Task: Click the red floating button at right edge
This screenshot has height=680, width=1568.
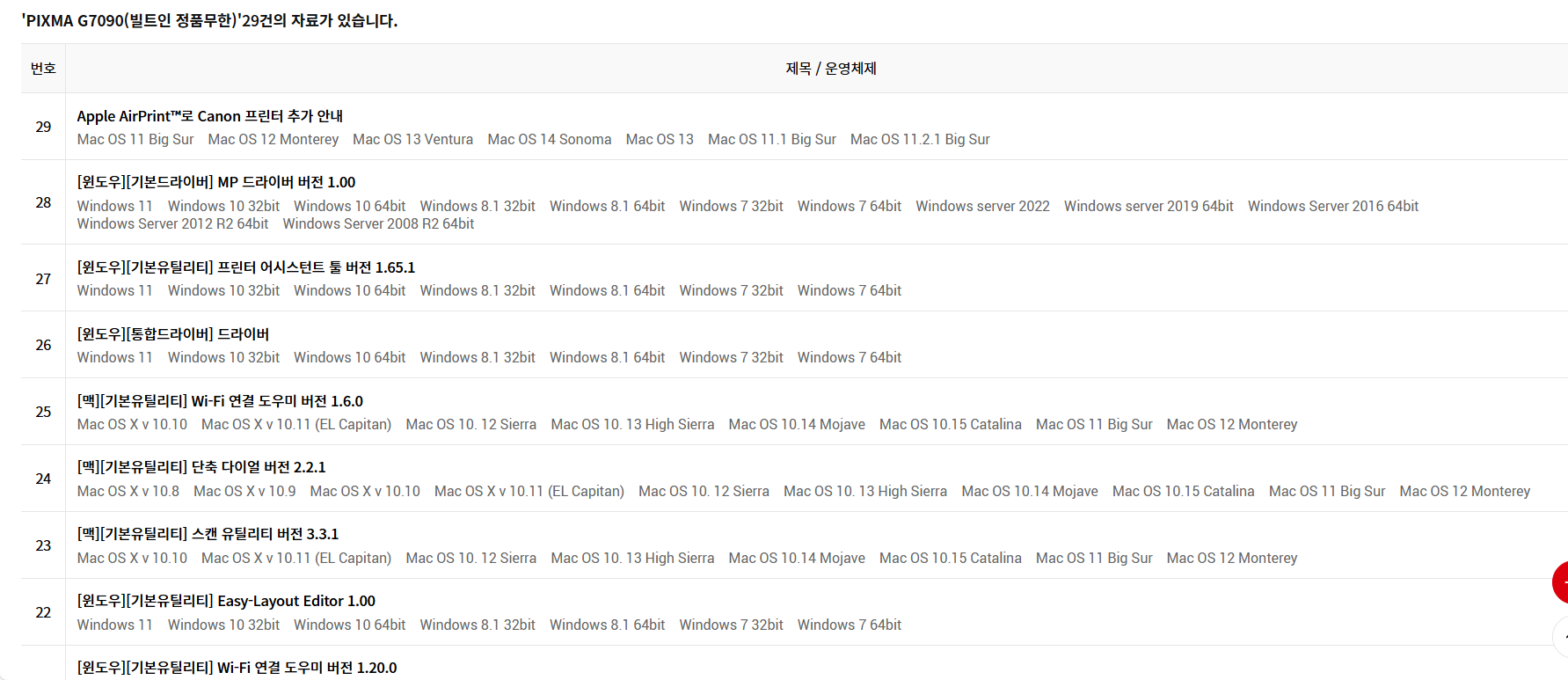Action: [1561, 582]
